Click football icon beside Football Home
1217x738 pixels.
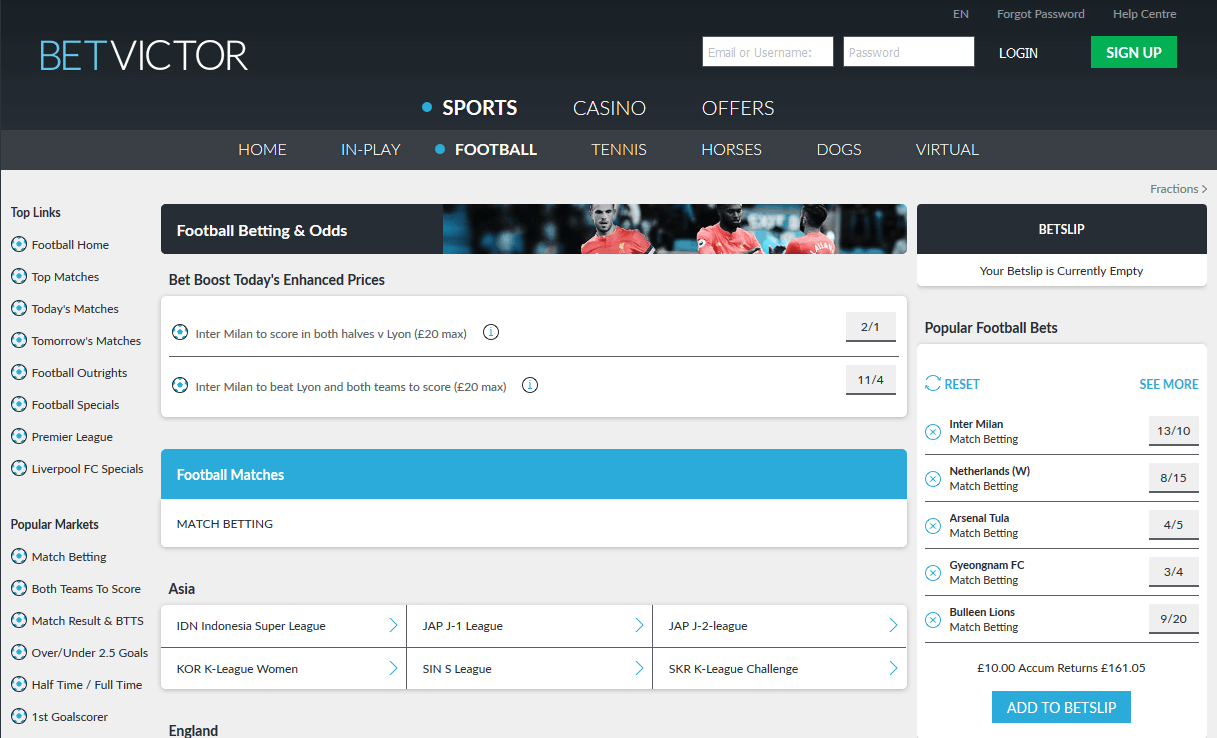[19, 244]
